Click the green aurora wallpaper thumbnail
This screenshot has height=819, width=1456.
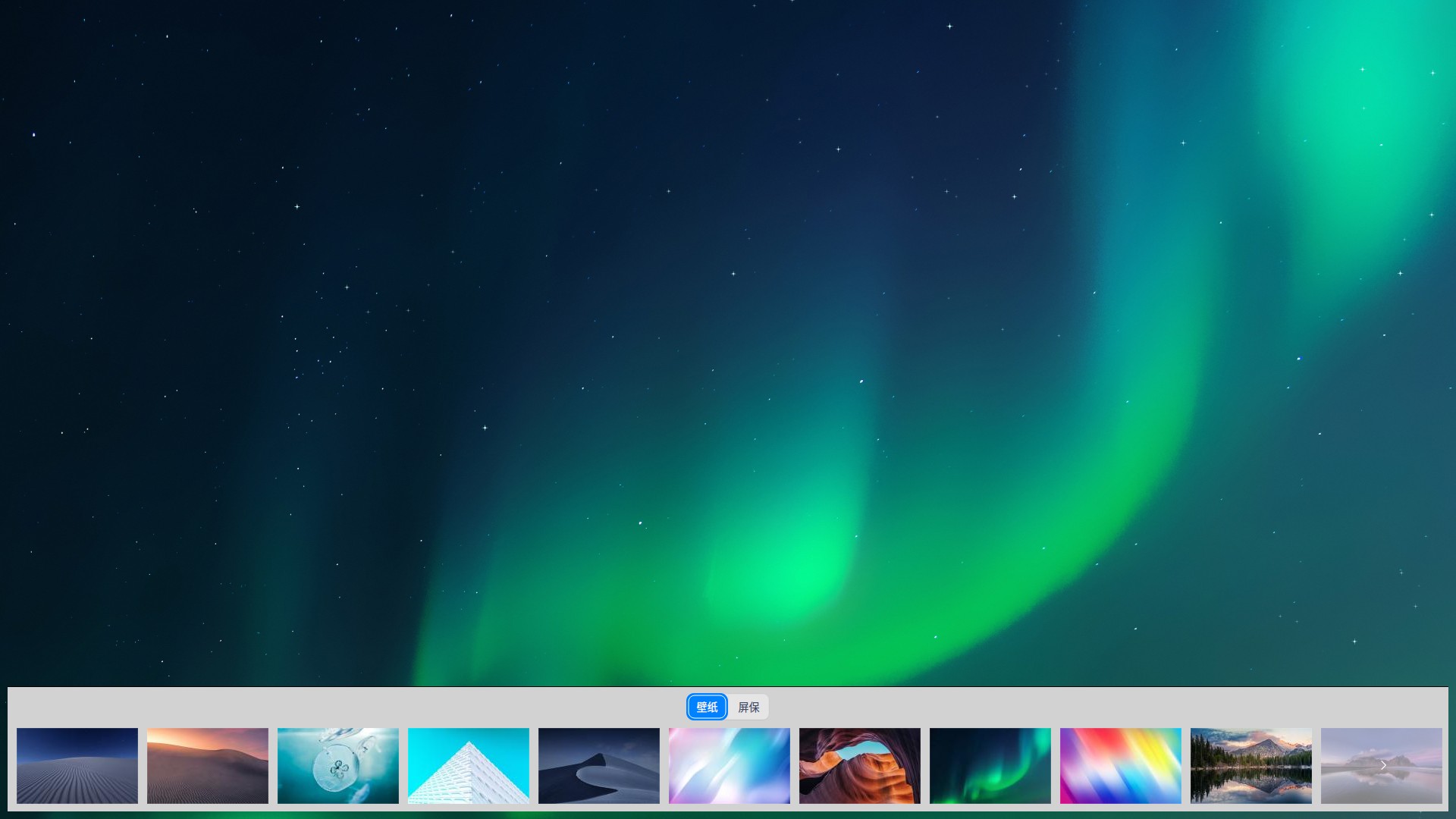click(990, 765)
